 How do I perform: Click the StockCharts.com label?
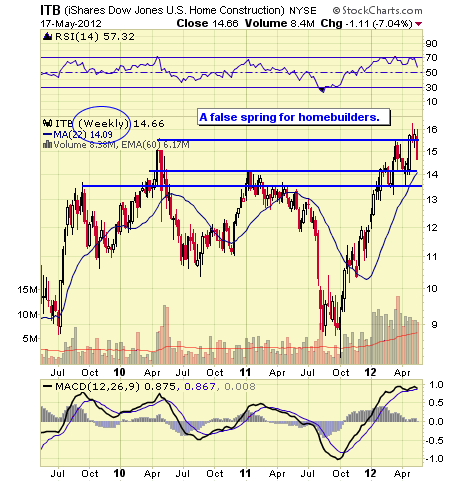tap(377, 11)
